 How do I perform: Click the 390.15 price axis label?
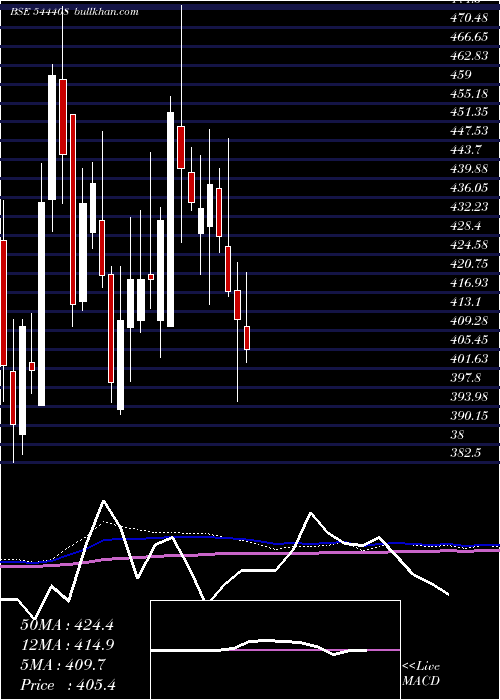(469, 416)
